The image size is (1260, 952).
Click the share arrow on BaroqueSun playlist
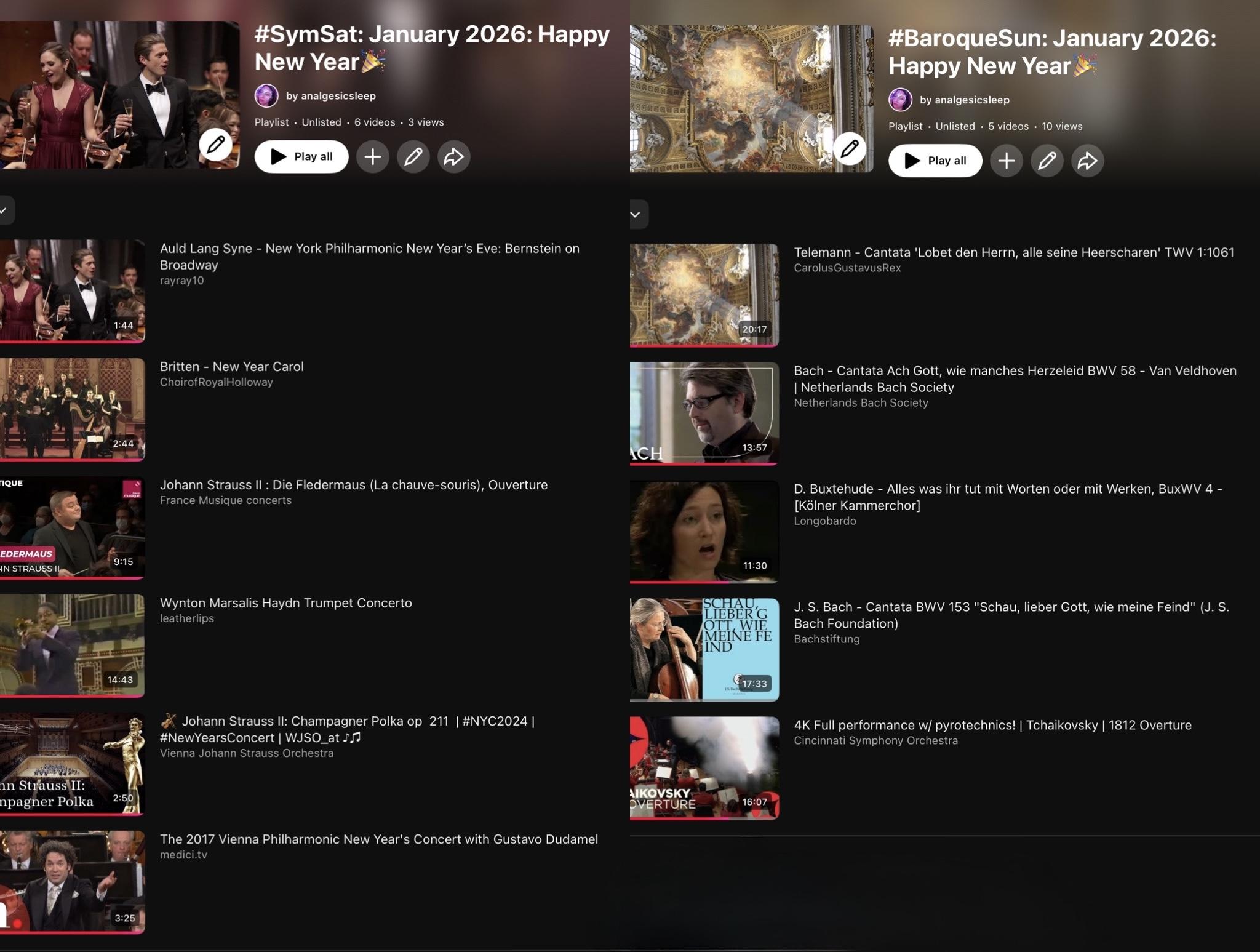pos(1087,161)
